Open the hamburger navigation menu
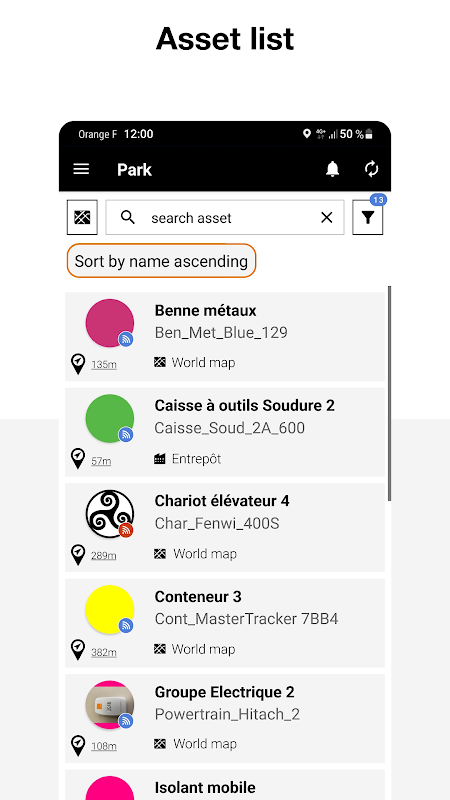Screen dimensions: 450x800 tap(82, 169)
